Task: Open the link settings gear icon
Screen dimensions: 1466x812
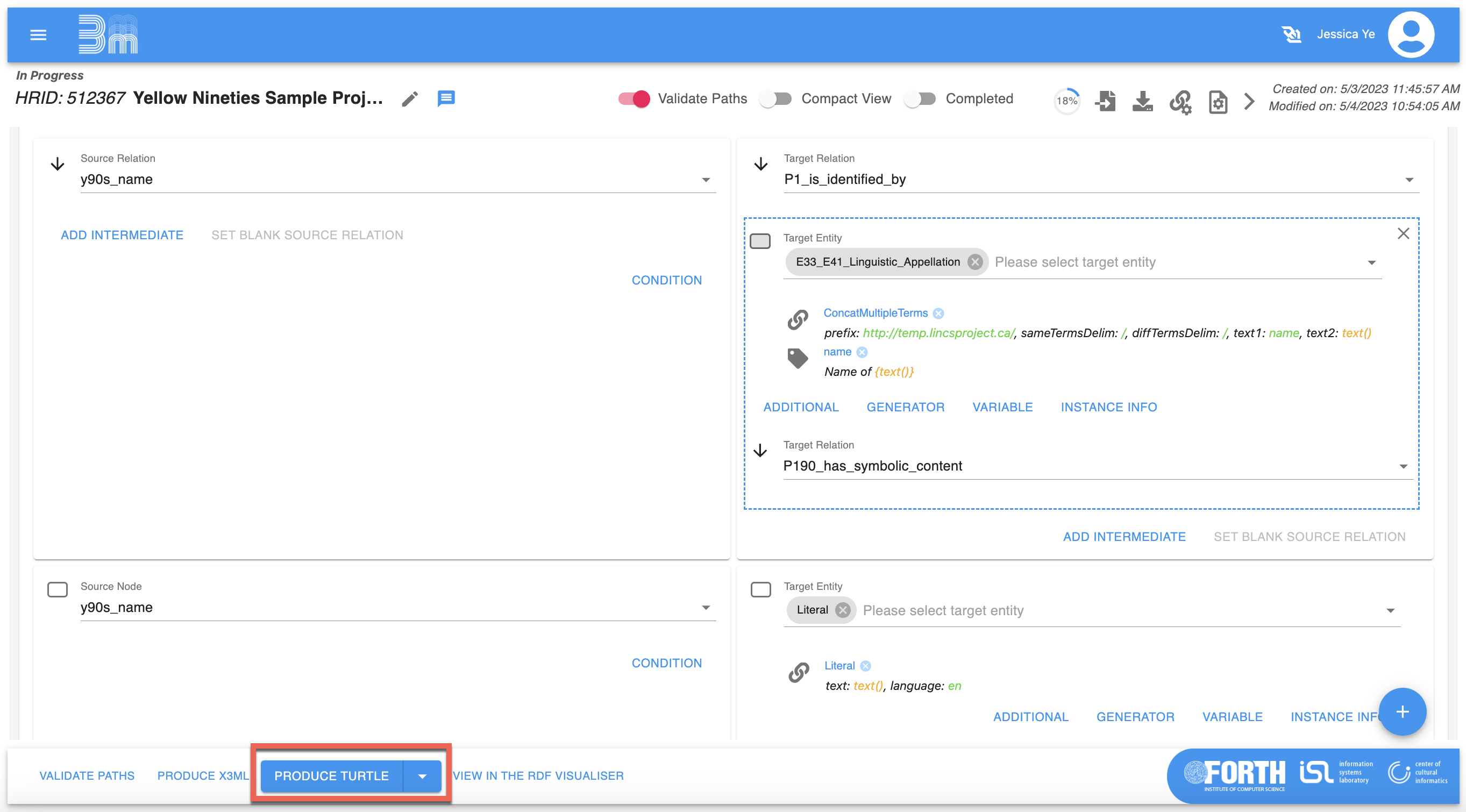Action: (x=1180, y=102)
